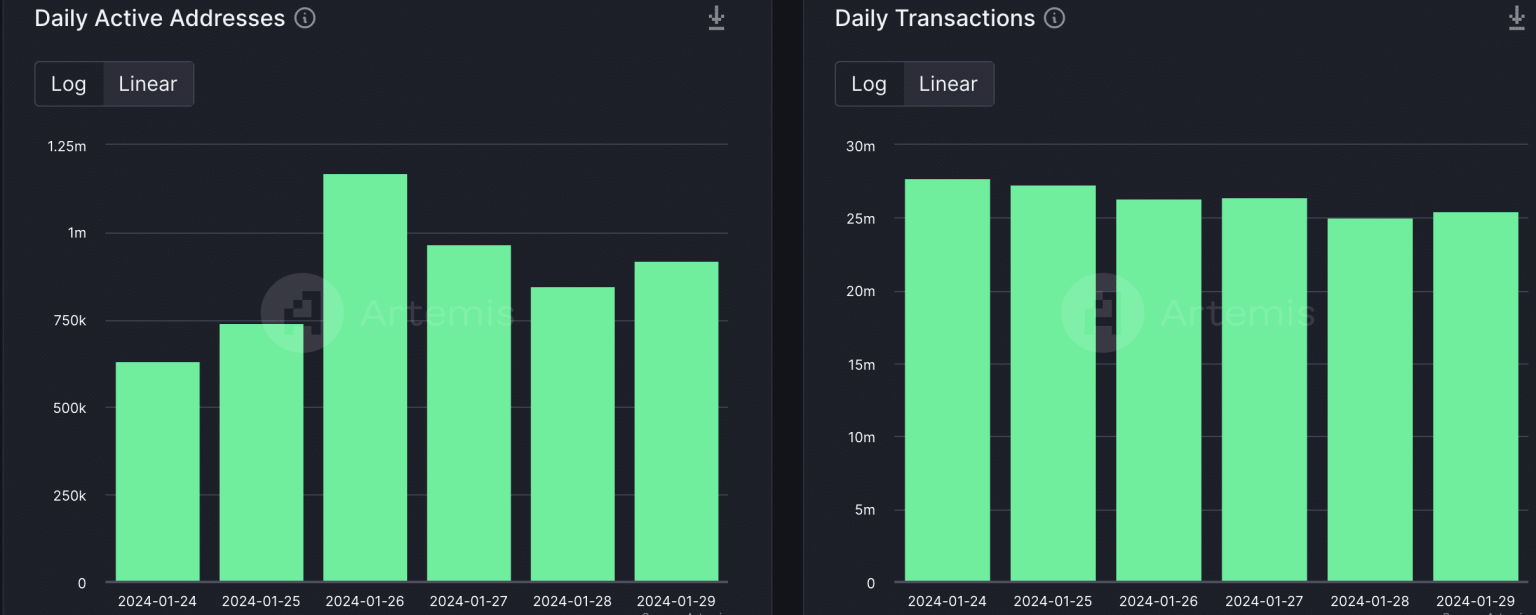Download the Daily Active Addresses chart
The width and height of the screenshot is (1536, 615).
716,18
